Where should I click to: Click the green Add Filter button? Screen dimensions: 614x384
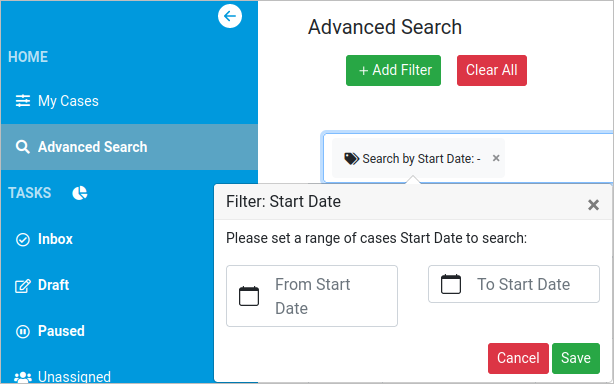(x=393, y=70)
